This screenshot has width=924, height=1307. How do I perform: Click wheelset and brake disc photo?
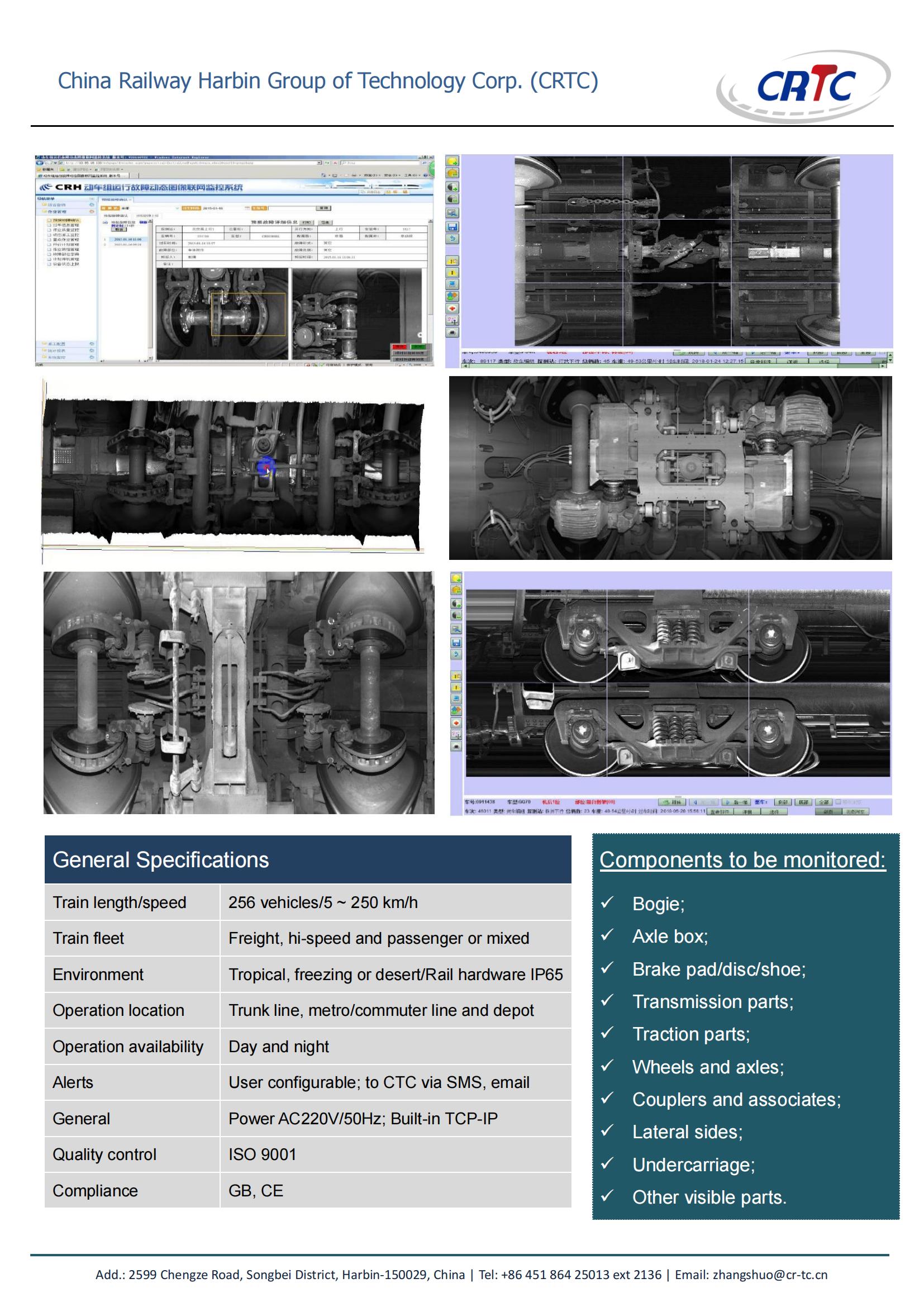(239, 693)
